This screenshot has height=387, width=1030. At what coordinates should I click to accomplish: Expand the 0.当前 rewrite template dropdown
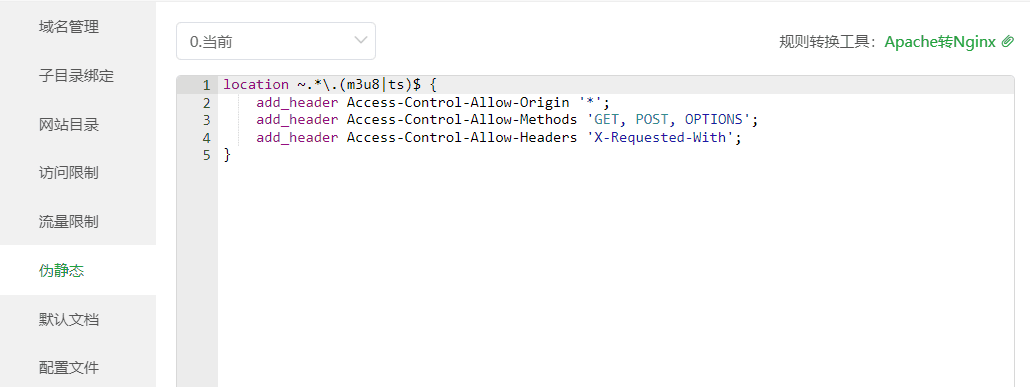click(276, 41)
